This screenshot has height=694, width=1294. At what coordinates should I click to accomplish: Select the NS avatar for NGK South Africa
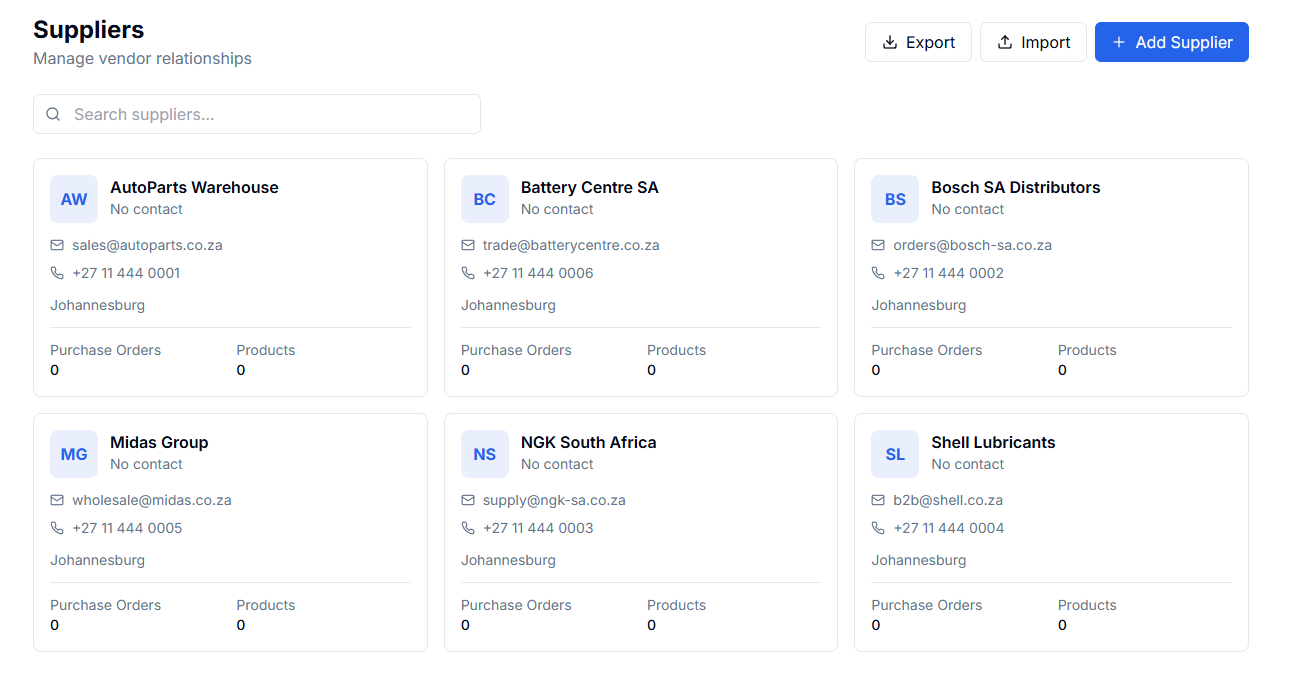click(x=484, y=453)
